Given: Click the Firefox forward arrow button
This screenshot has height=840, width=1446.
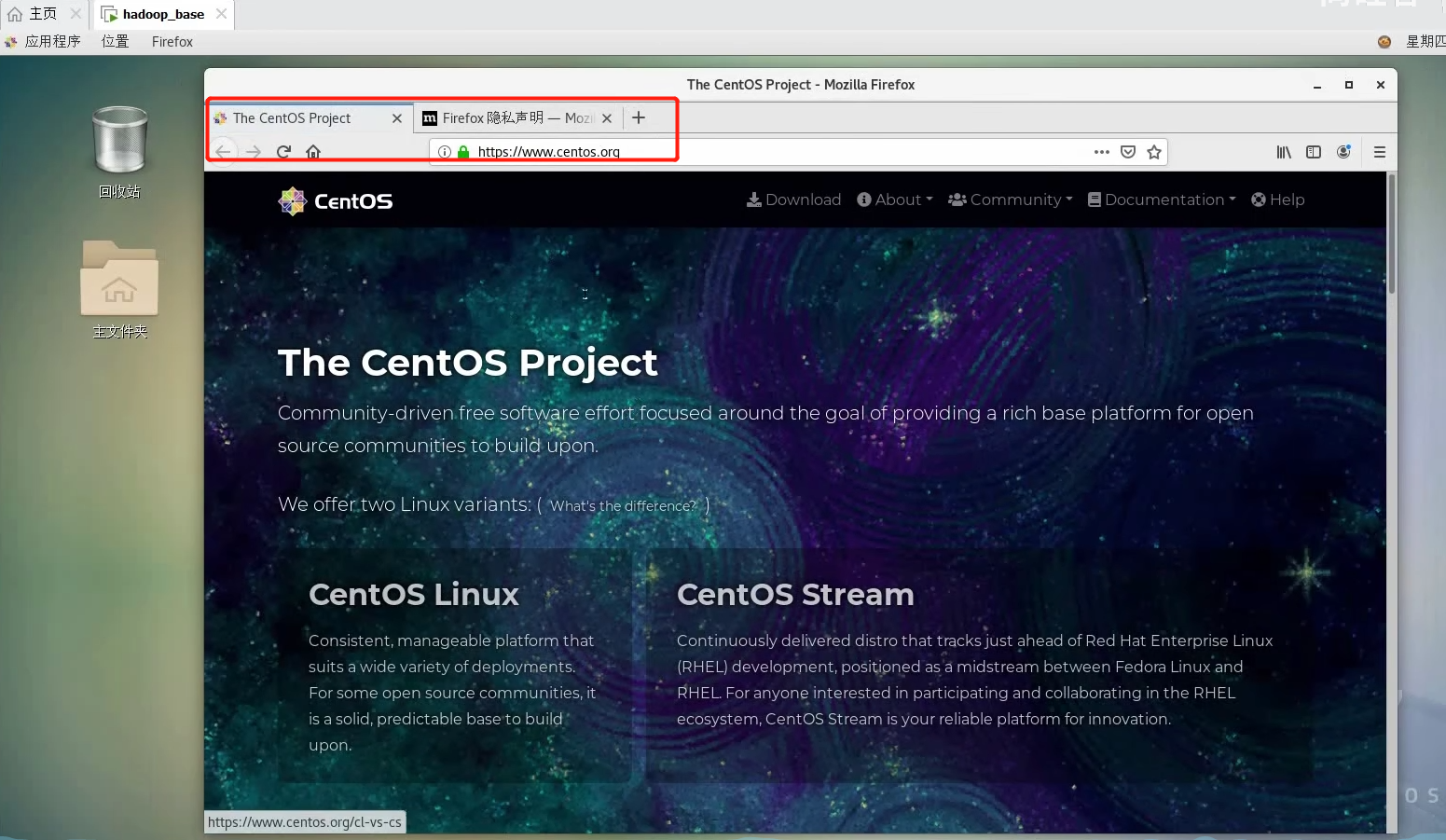Looking at the screenshot, I should (x=254, y=151).
